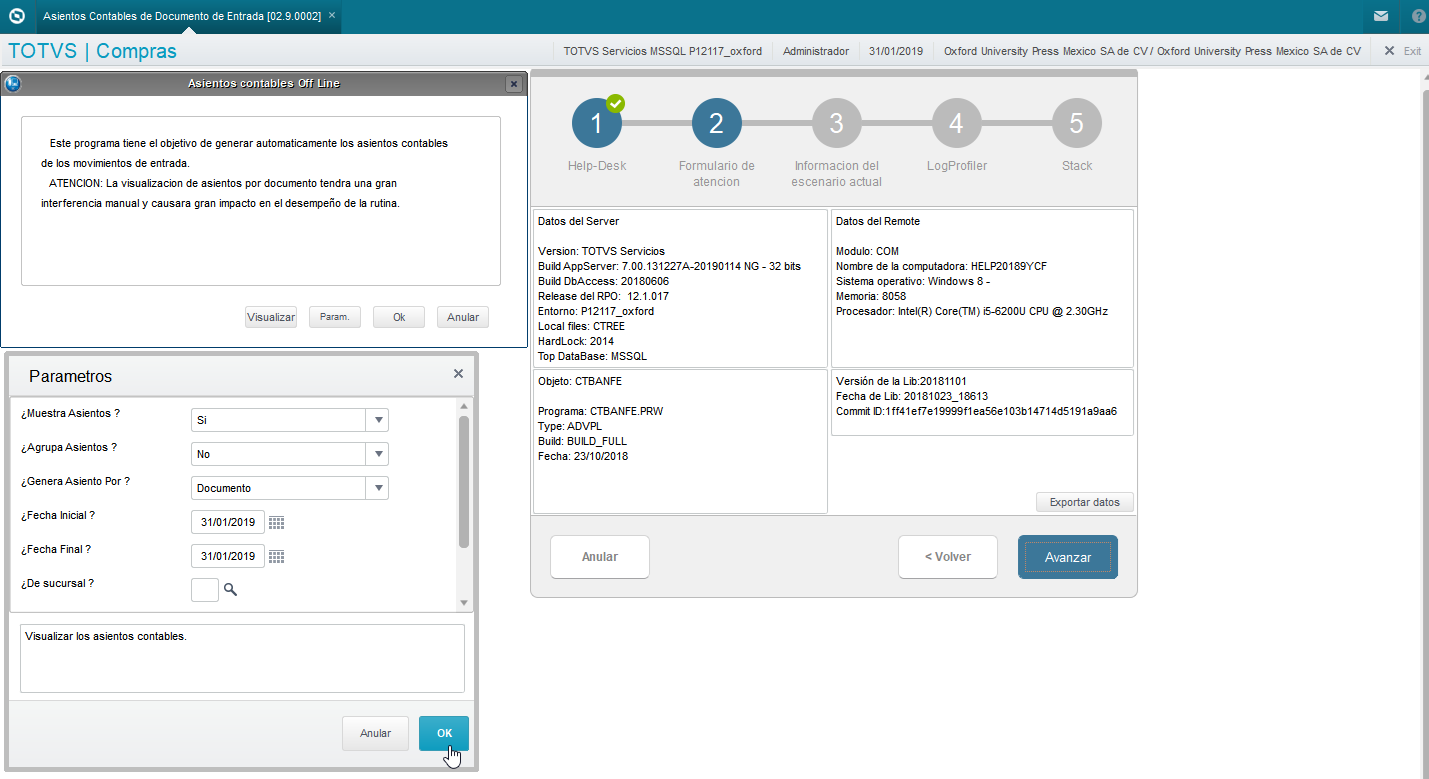Click Anular in Parametros dialog
1429x779 pixels.
point(375,733)
